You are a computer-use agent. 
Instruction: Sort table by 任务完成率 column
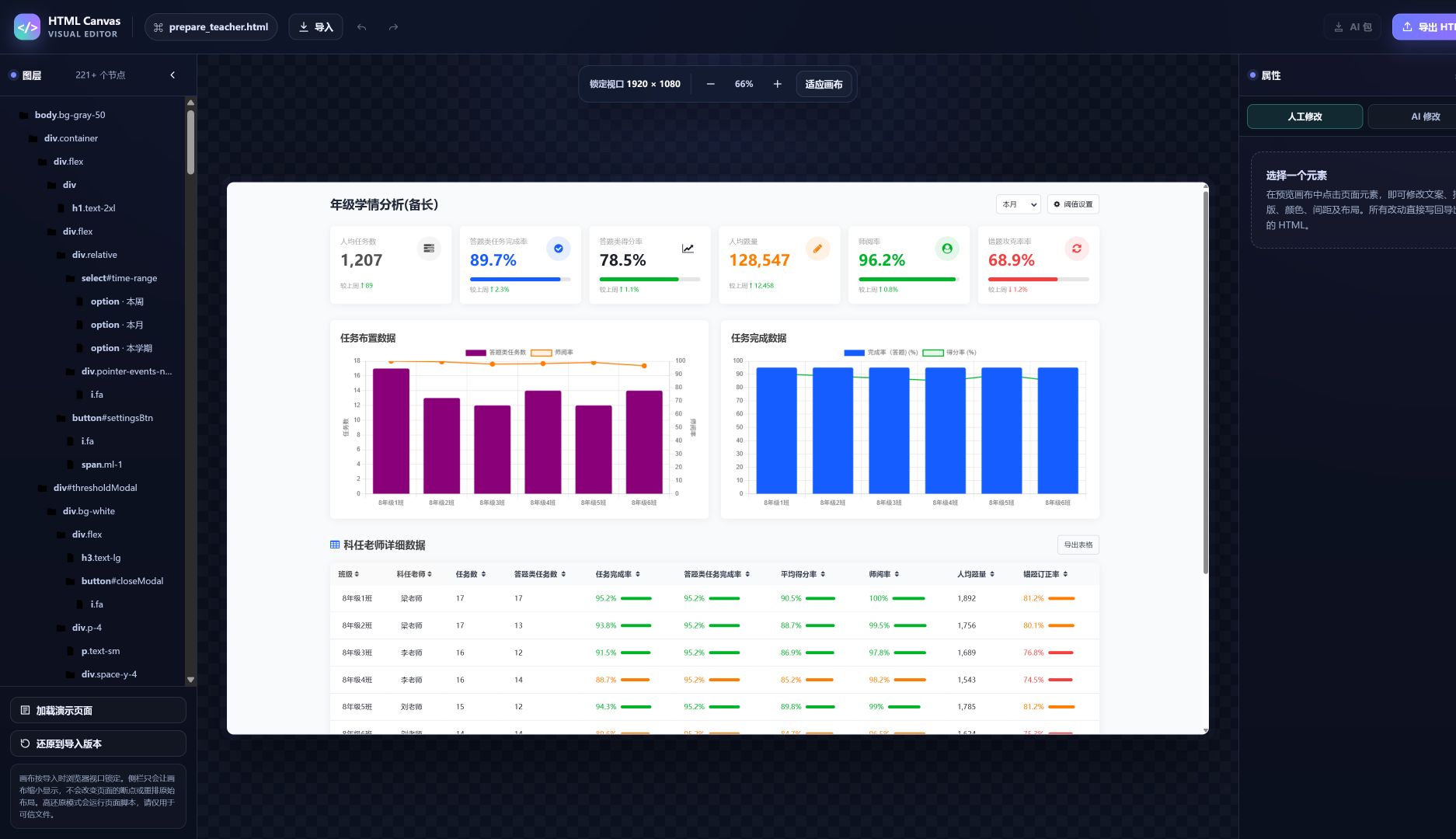[618, 574]
